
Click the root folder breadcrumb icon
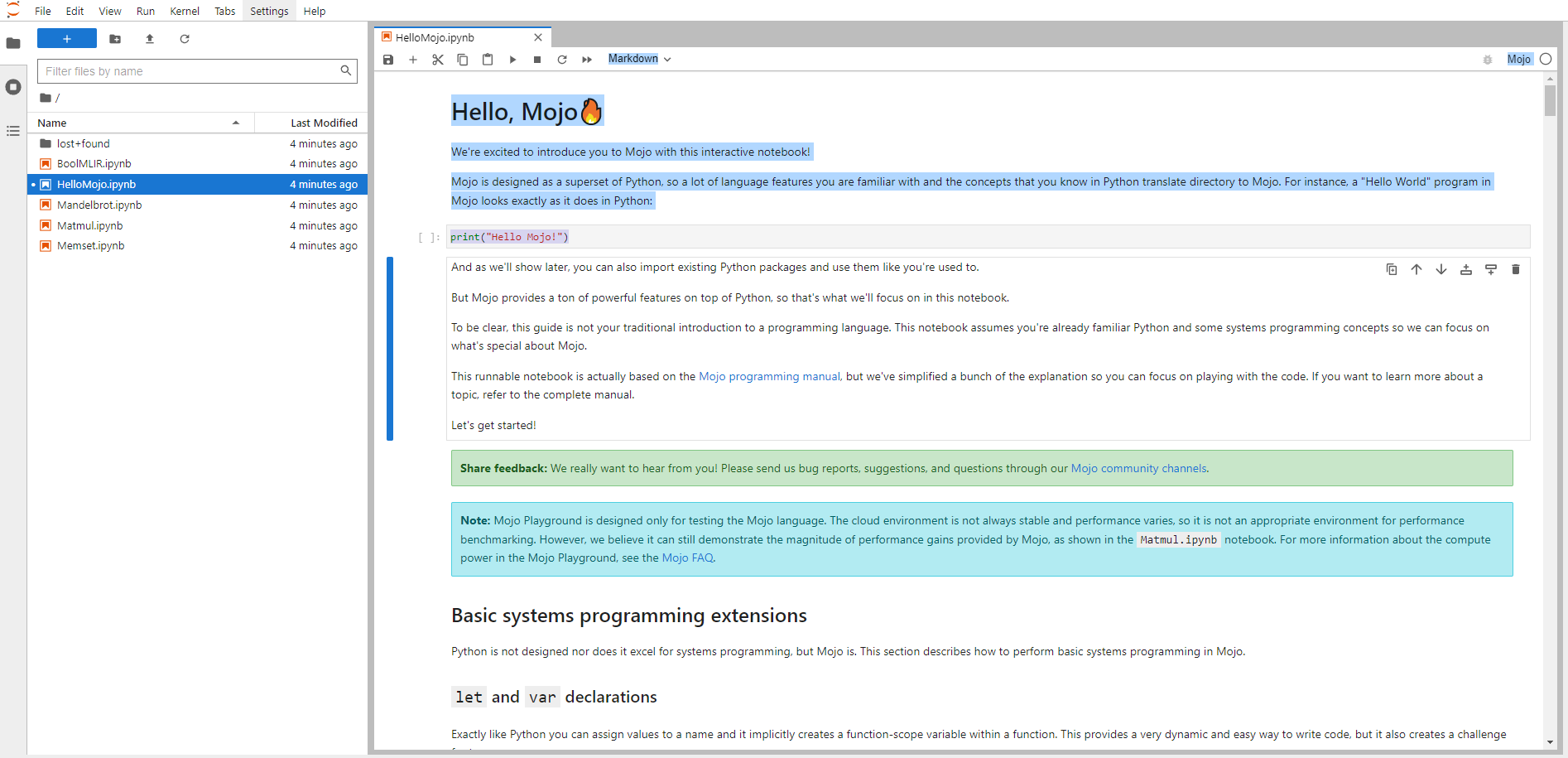point(46,98)
